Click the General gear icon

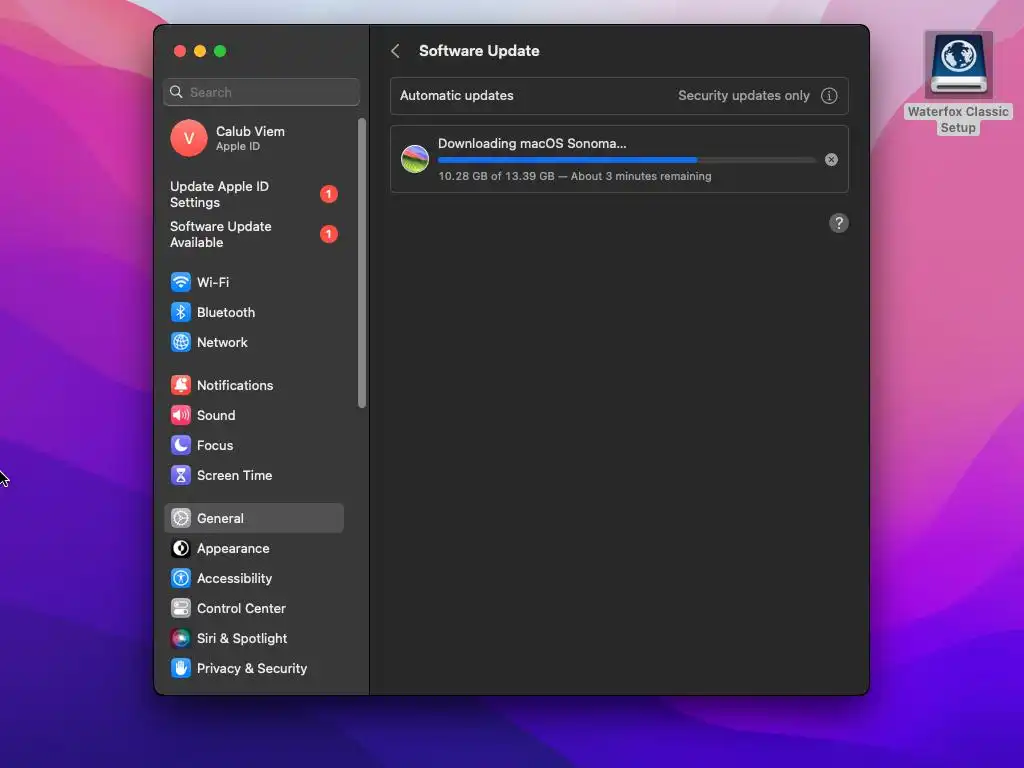[x=181, y=519]
